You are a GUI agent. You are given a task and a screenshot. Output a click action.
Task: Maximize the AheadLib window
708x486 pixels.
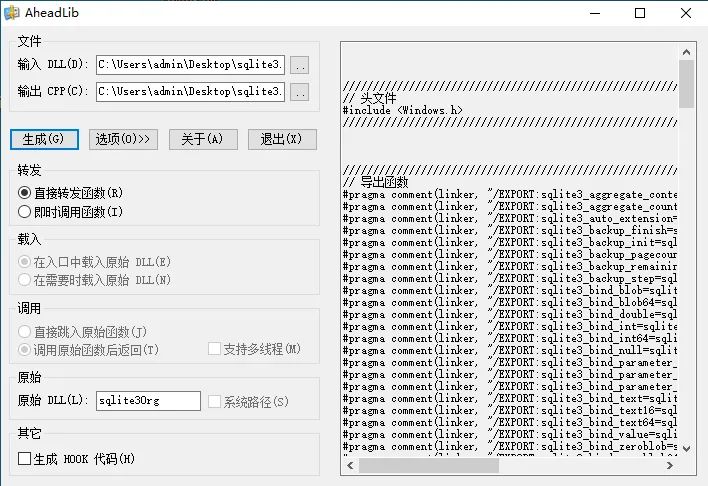[x=640, y=13]
